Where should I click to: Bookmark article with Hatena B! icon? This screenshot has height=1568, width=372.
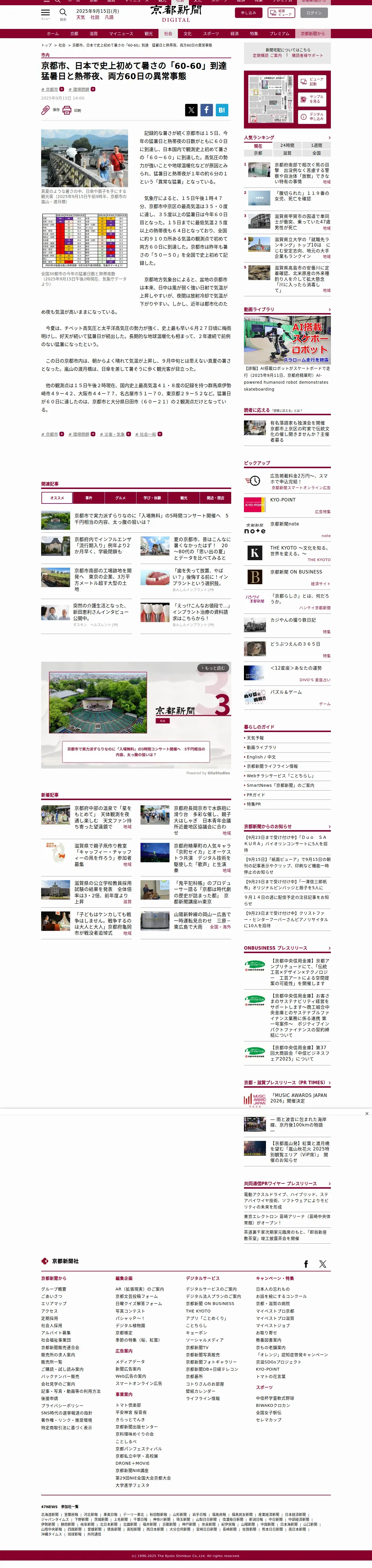coord(222,110)
